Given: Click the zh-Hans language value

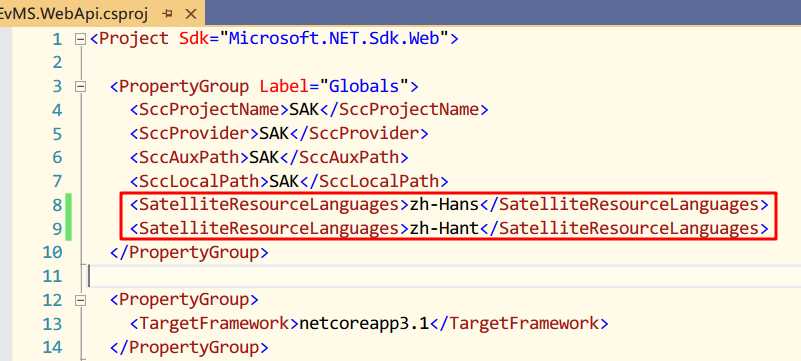Looking at the screenshot, I should click(x=444, y=205).
